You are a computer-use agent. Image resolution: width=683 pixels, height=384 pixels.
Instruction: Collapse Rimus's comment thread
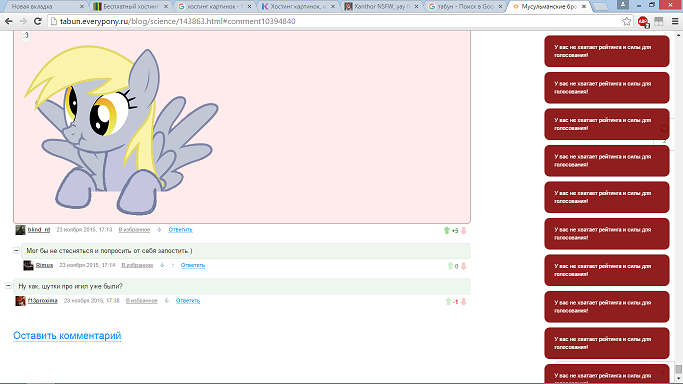coord(16,250)
